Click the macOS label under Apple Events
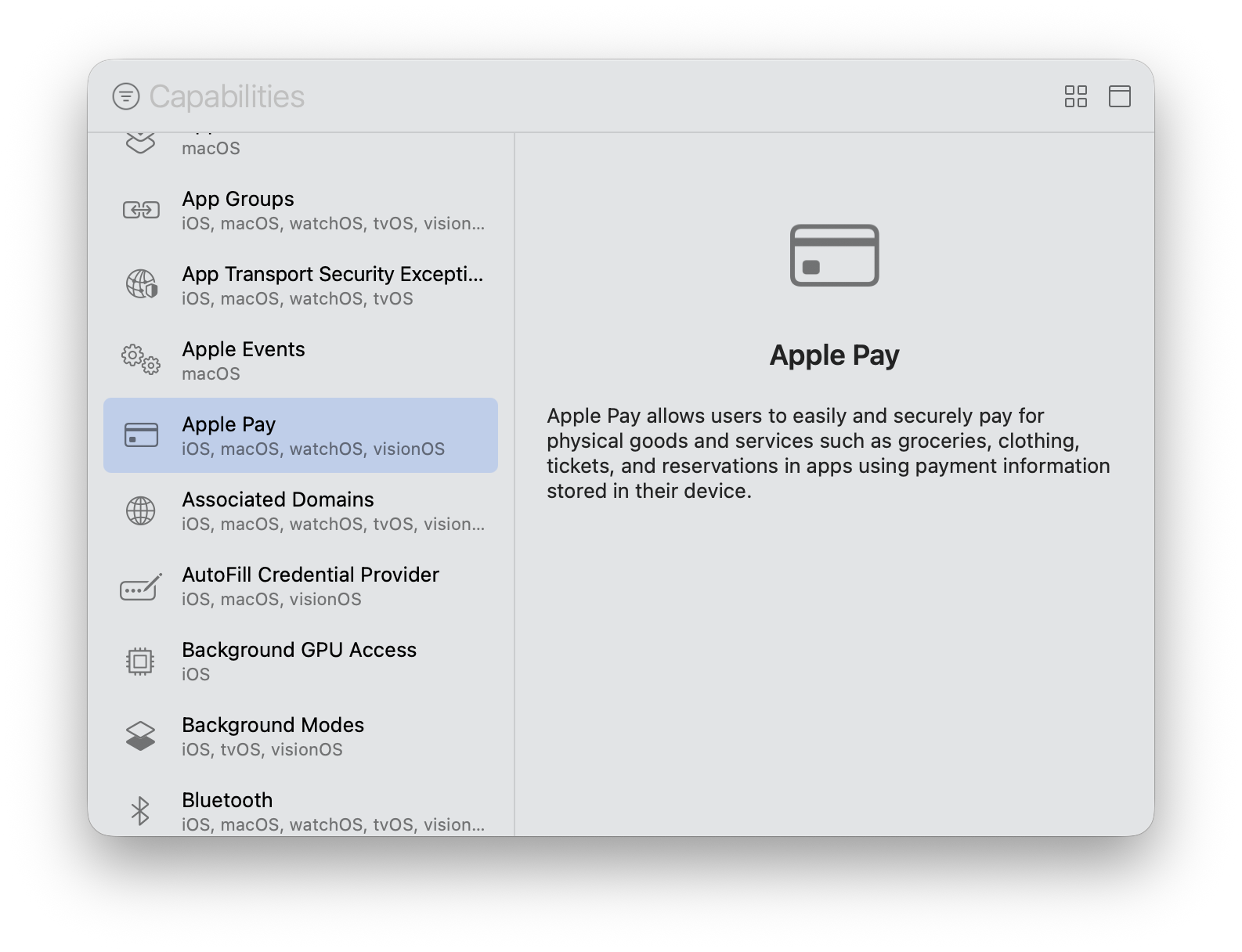The width and height of the screenshot is (1242, 952). tap(211, 373)
